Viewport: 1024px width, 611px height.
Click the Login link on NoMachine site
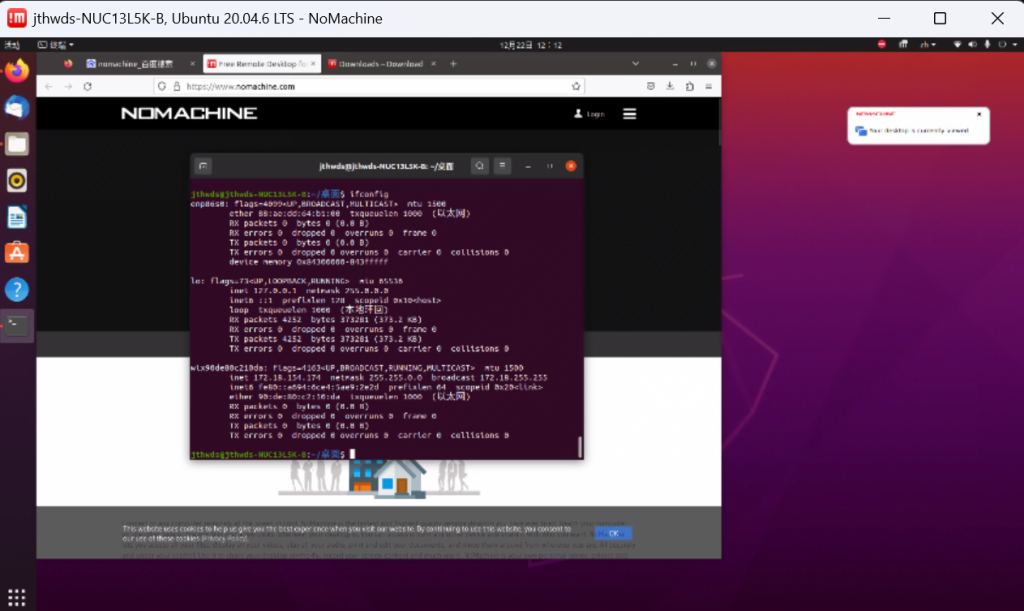[590, 114]
